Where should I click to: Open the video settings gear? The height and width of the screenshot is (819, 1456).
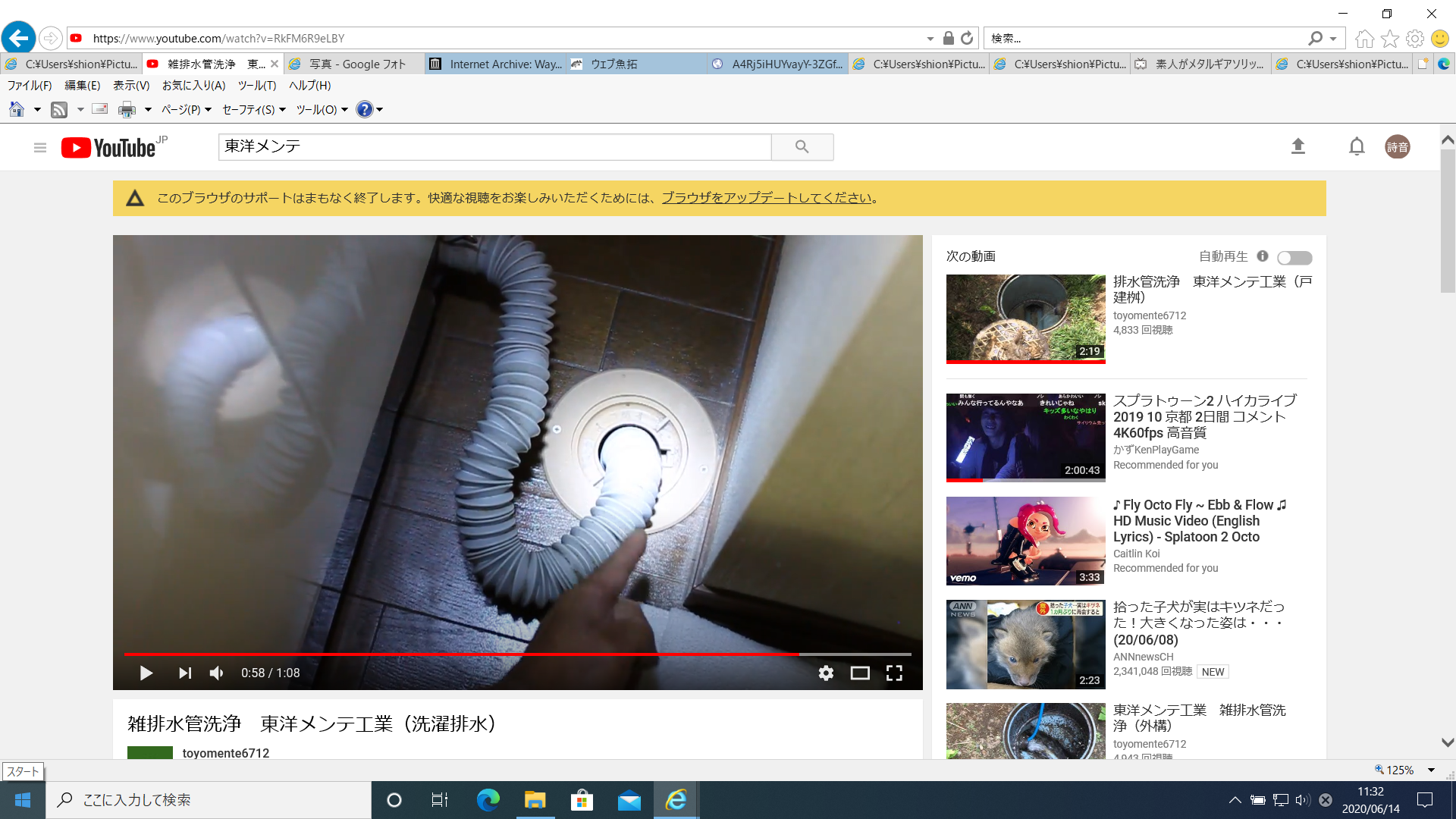826,673
